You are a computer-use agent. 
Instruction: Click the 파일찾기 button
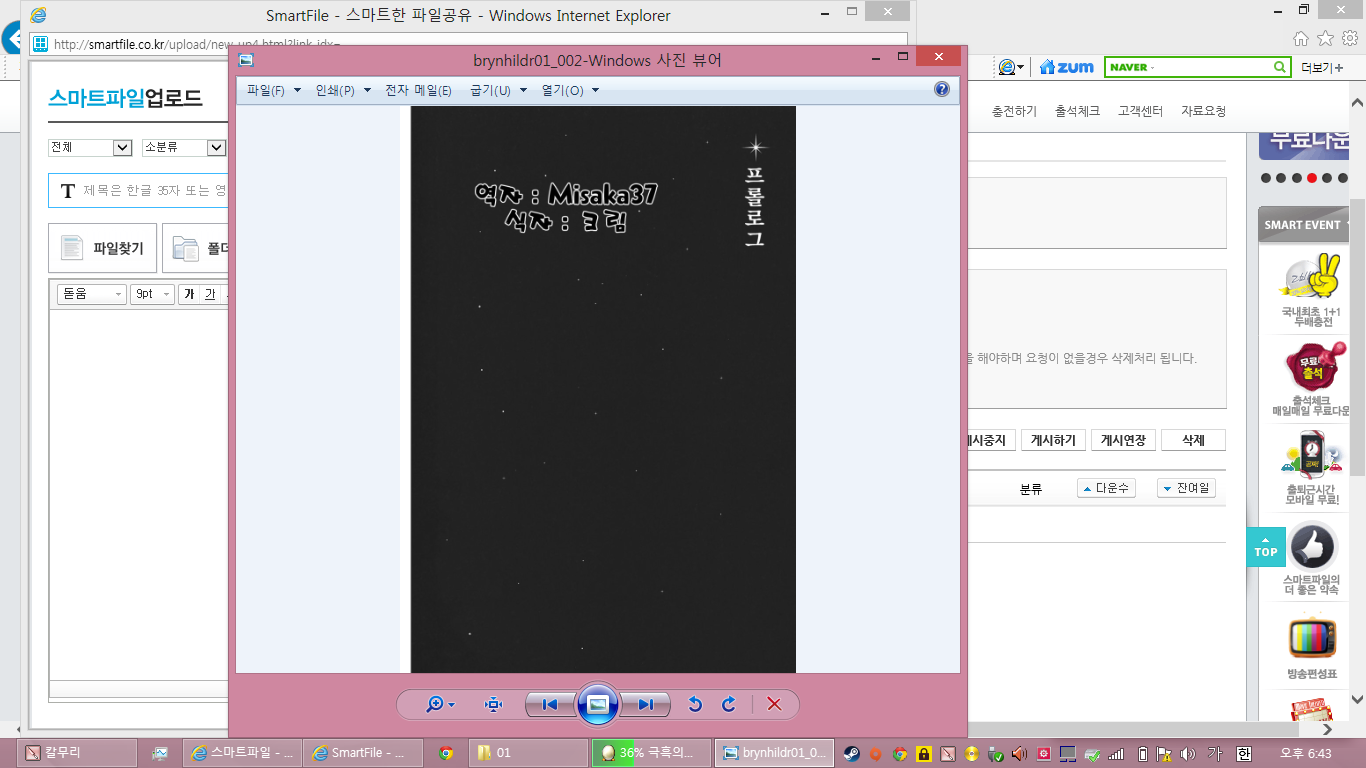click(x=102, y=248)
